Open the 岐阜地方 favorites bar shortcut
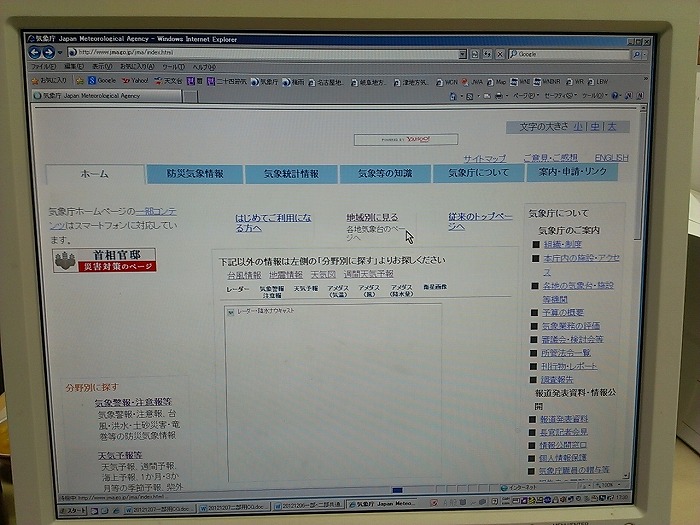This screenshot has width=700, height=525. coord(368,82)
